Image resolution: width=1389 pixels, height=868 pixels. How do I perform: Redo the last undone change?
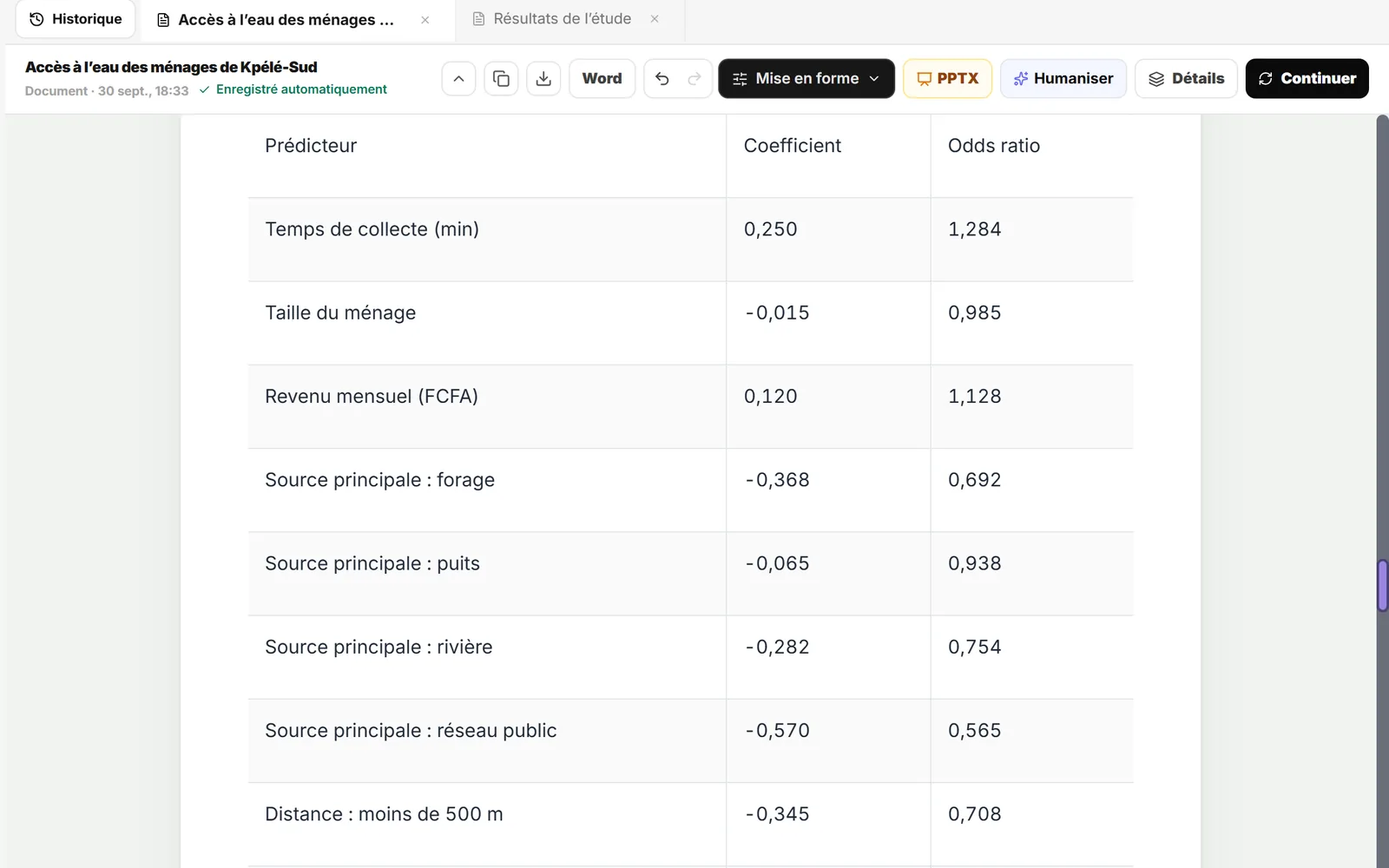[x=694, y=79]
